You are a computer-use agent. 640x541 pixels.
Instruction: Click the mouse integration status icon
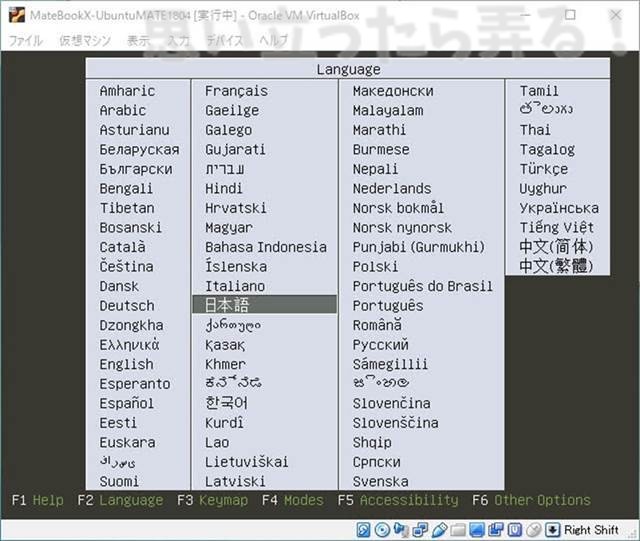click(534, 530)
